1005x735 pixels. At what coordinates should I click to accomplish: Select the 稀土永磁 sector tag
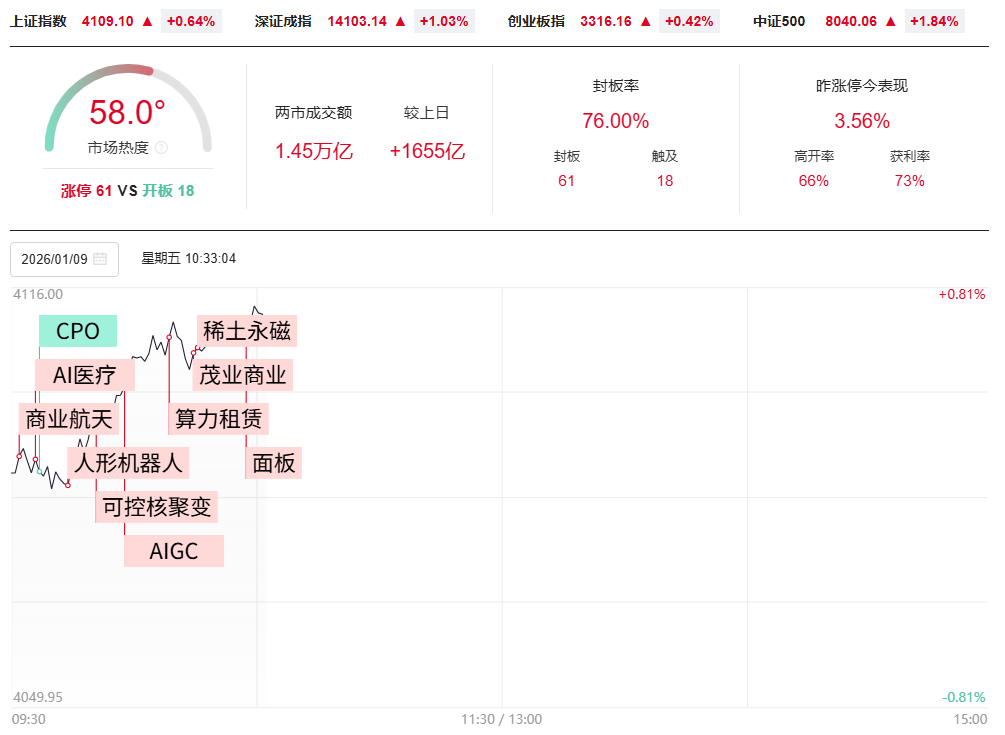(x=247, y=331)
